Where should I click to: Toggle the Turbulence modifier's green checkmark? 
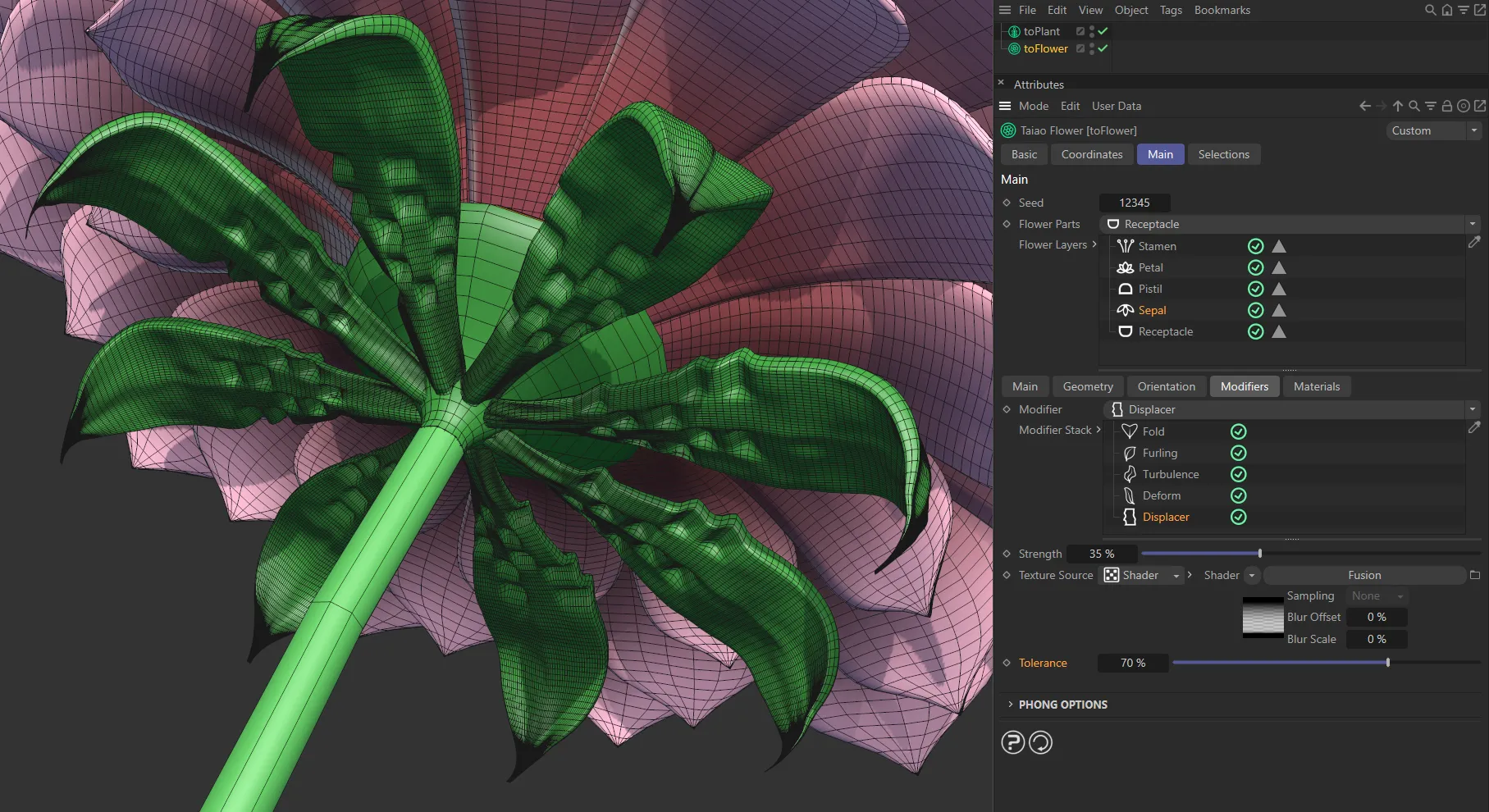(x=1238, y=474)
